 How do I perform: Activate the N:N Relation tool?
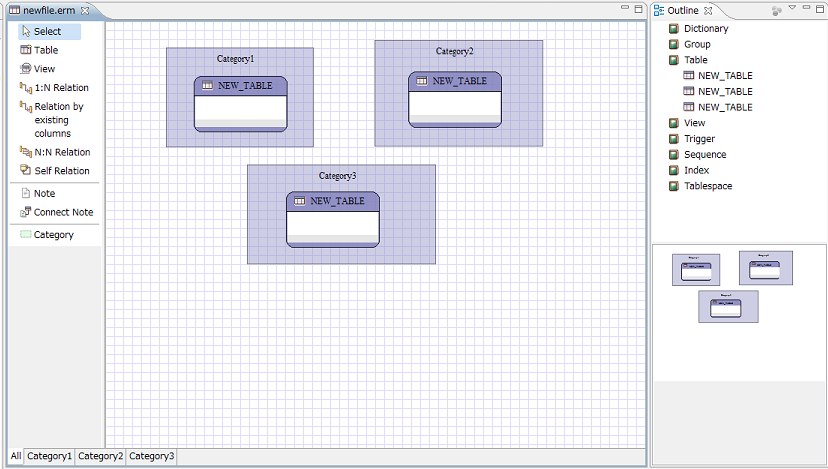[x=61, y=152]
